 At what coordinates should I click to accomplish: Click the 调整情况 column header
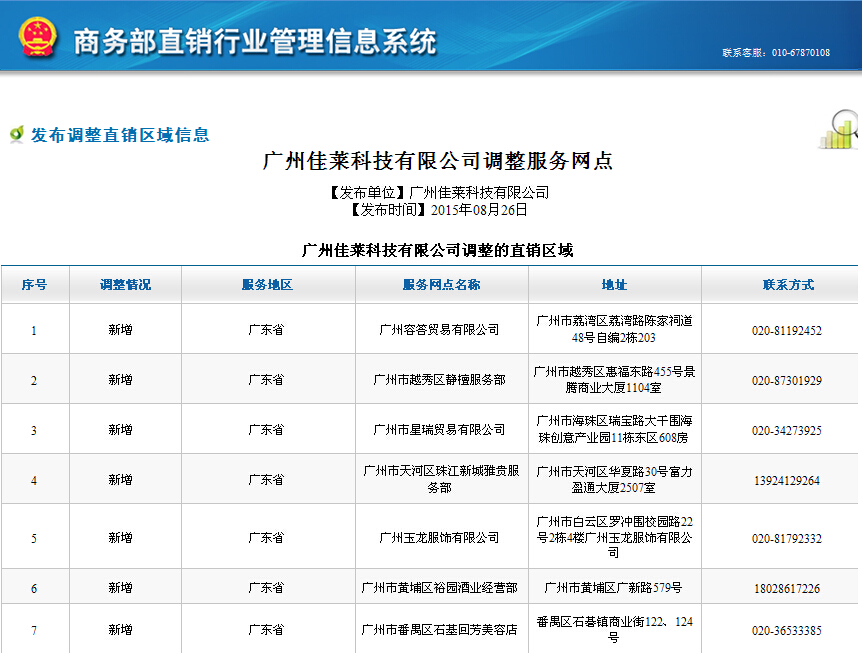pos(125,285)
